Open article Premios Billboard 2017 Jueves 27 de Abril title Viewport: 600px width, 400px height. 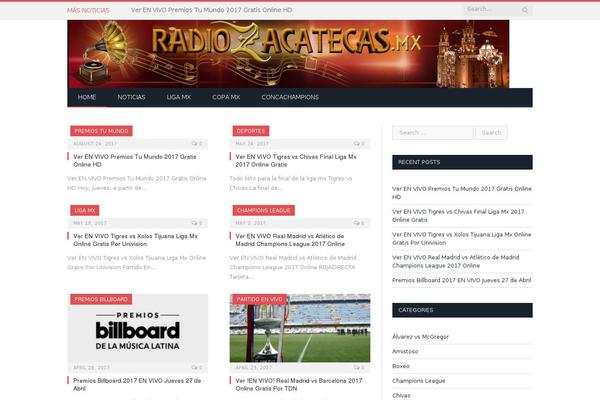pos(137,384)
